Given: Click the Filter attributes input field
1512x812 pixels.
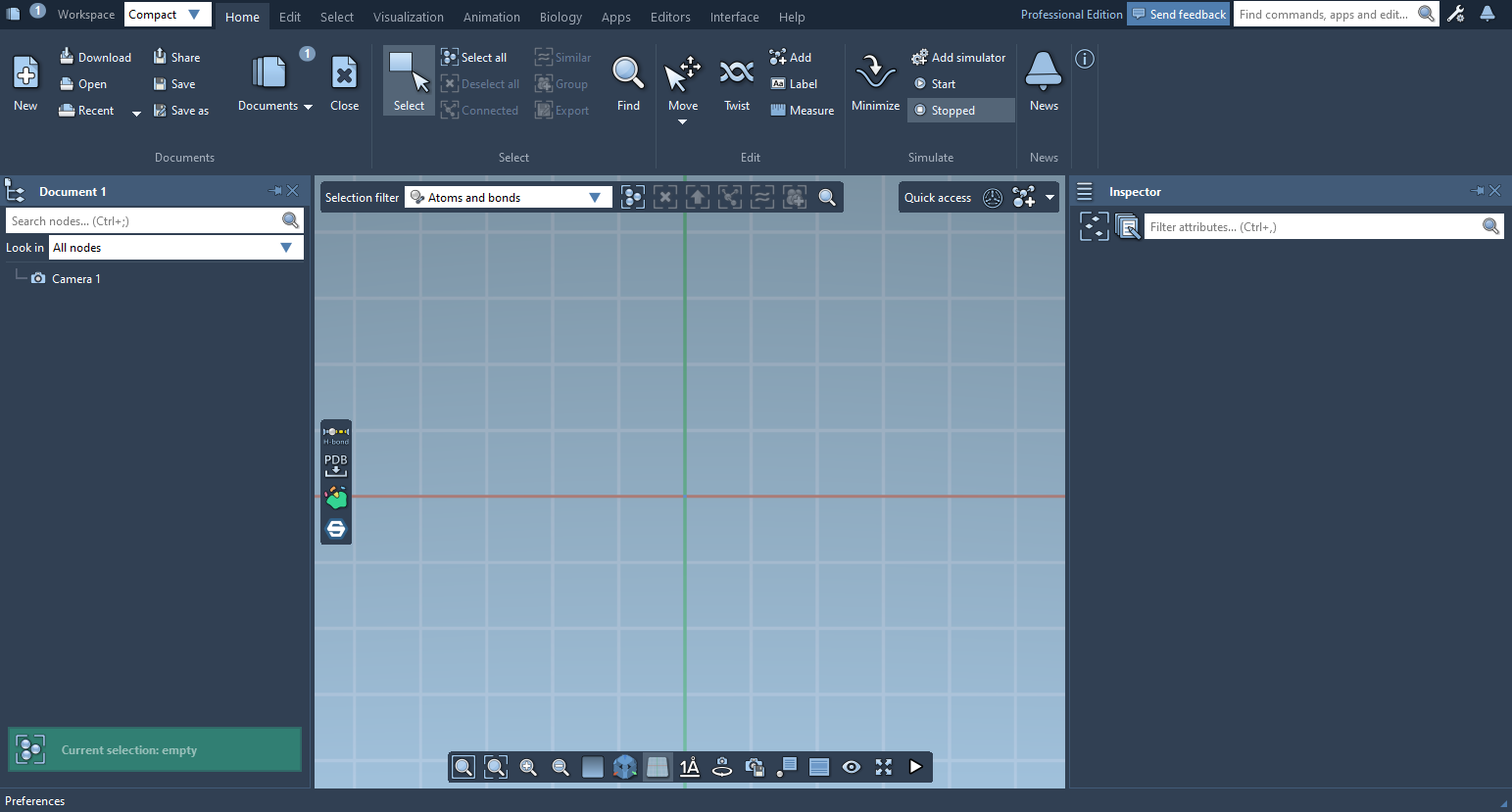Looking at the screenshot, I should tap(1311, 227).
